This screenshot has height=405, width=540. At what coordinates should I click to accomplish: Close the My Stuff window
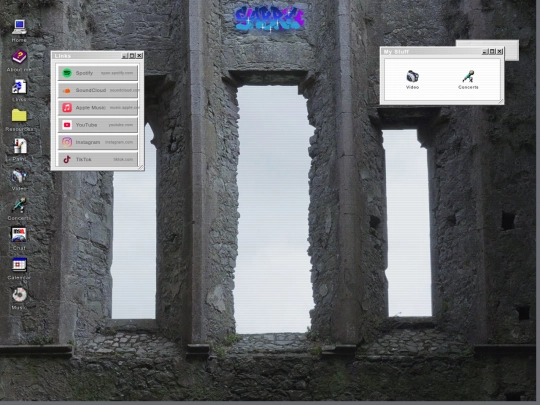(500, 52)
